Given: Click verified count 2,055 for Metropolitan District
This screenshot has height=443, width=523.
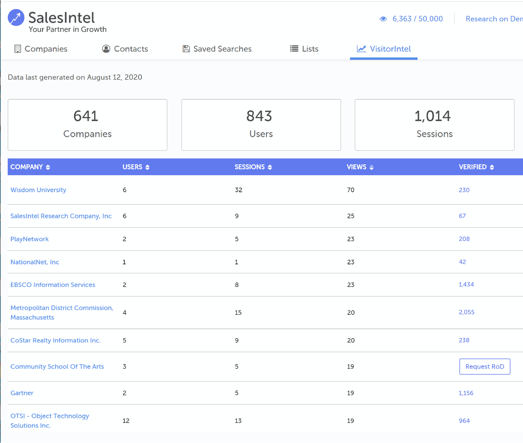Looking at the screenshot, I should pos(466,312).
